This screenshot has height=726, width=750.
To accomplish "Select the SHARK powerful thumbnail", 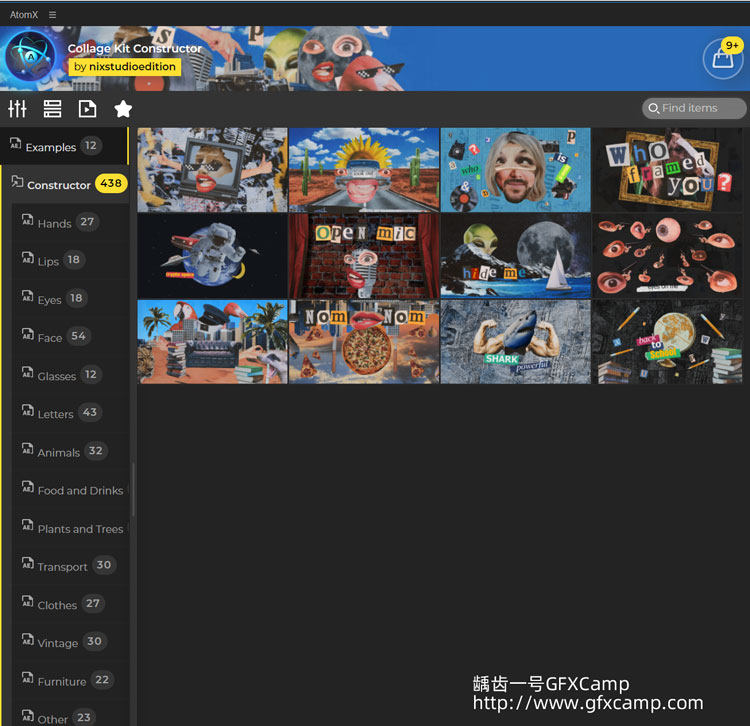I will click(516, 342).
